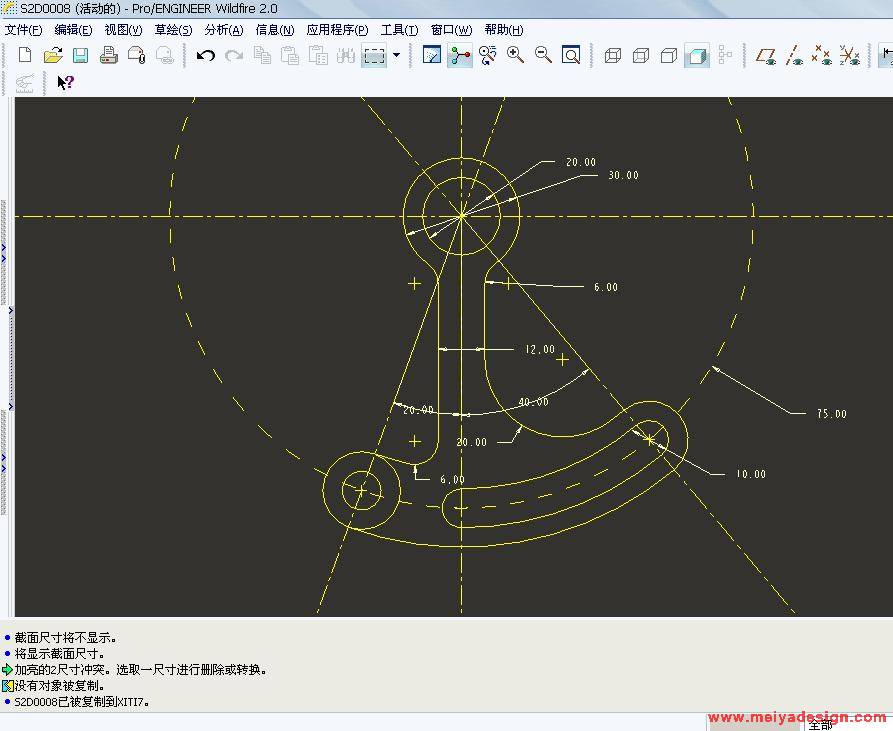The image size is (893, 731).
Task: Switch to No Hidden display mode
Action: (x=669, y=55)
